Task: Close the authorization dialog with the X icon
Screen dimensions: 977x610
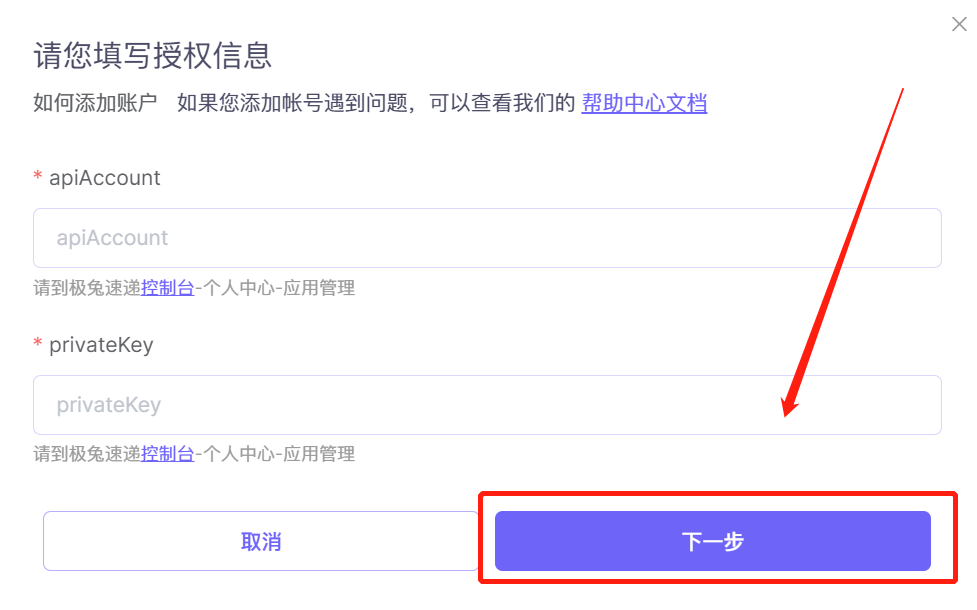Action: tap(959, 24)
